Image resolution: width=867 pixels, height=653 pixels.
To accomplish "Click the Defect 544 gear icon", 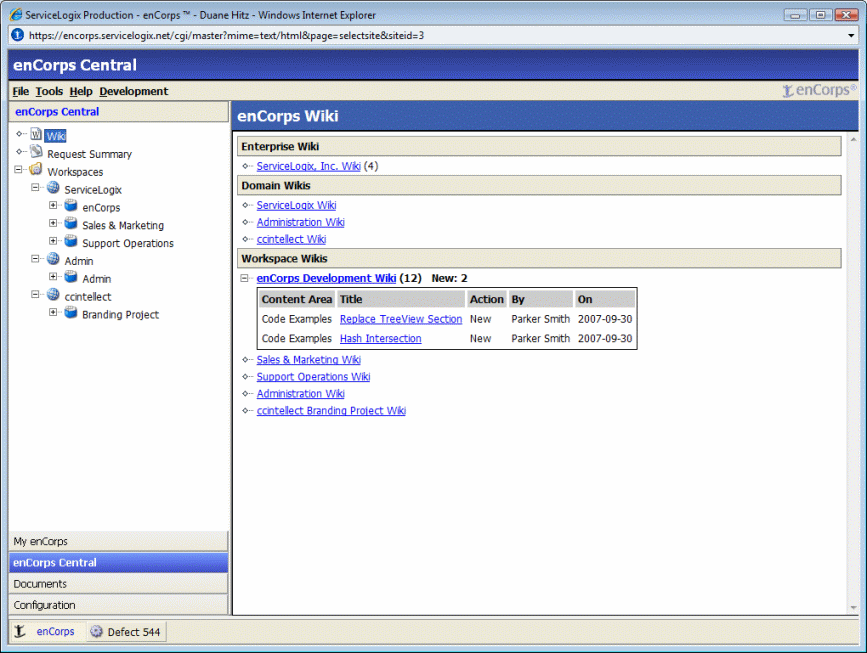I will [x=96, y=631].
